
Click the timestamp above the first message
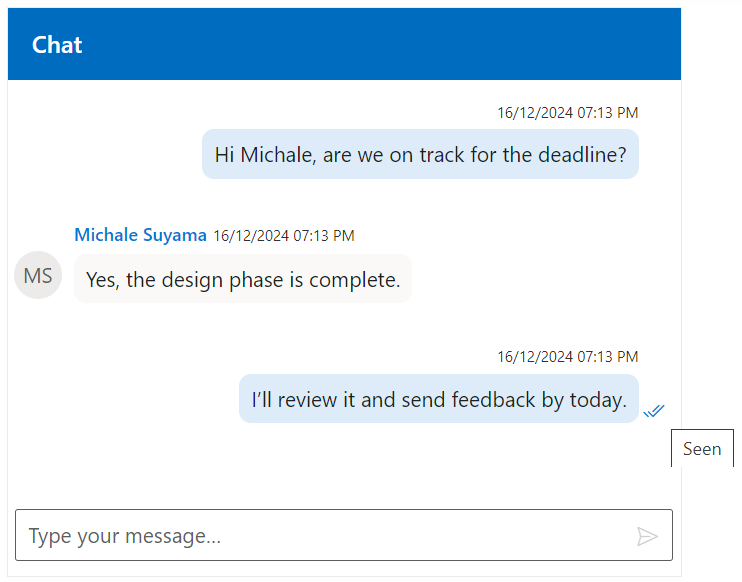567,112
